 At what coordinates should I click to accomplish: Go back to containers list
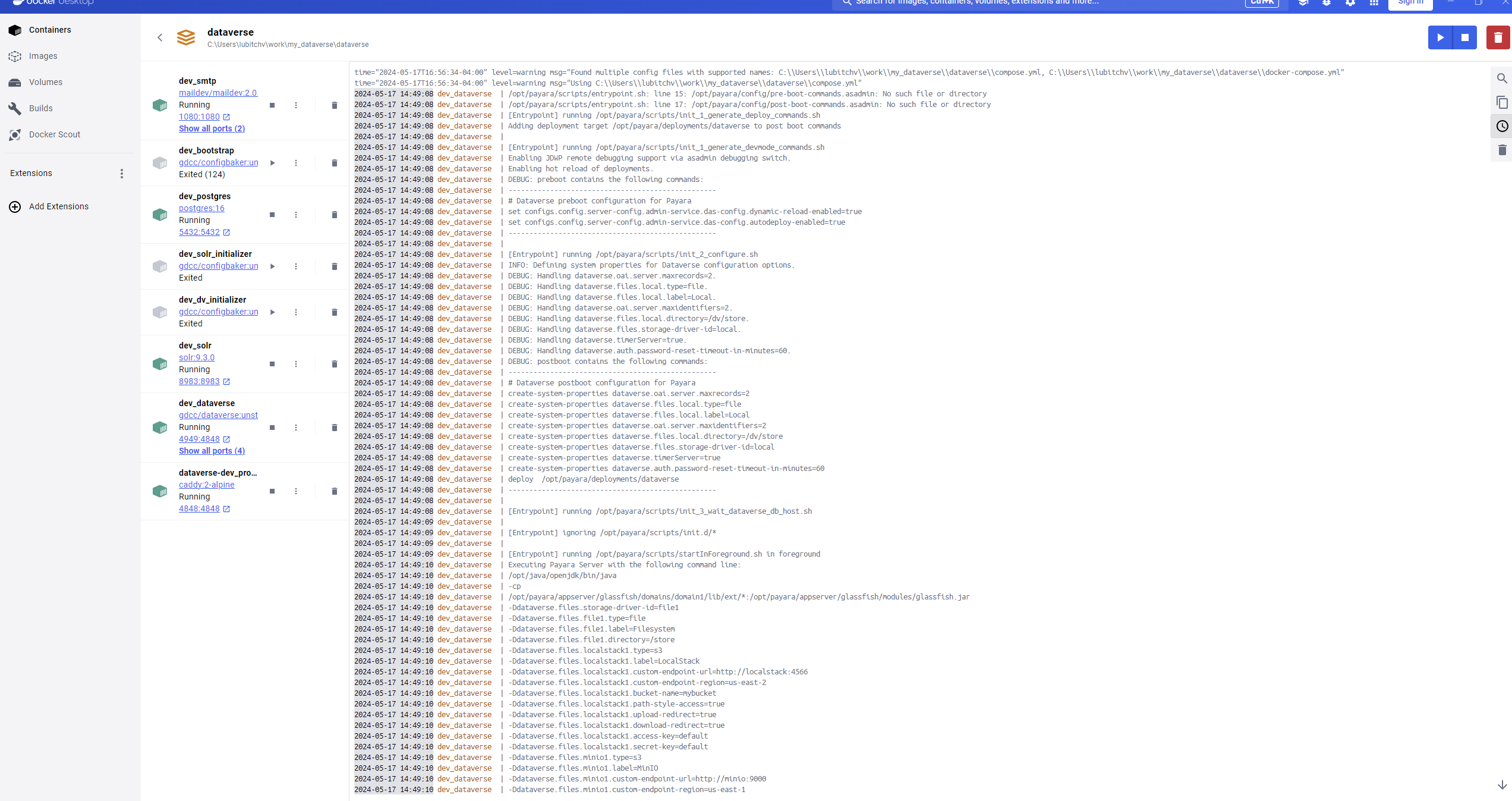(x=160, y=37)
